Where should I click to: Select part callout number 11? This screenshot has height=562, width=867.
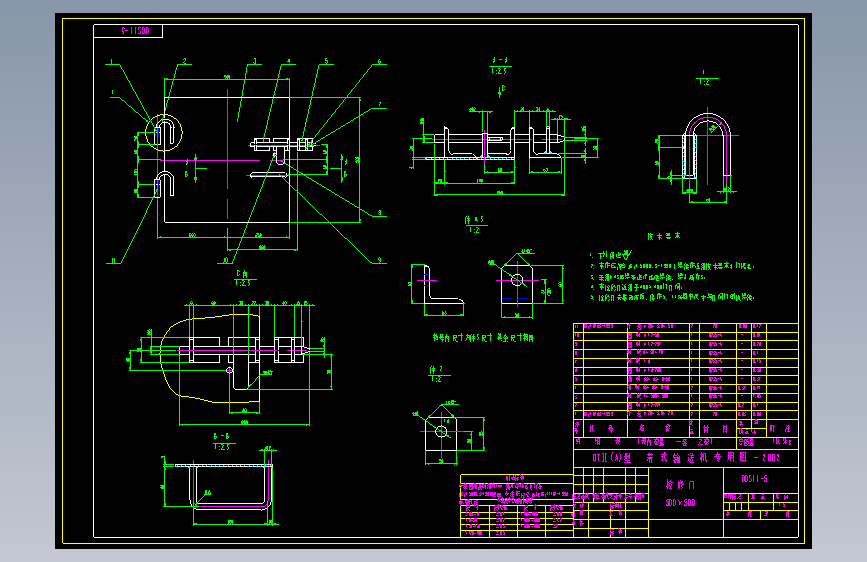coord(114,260)
